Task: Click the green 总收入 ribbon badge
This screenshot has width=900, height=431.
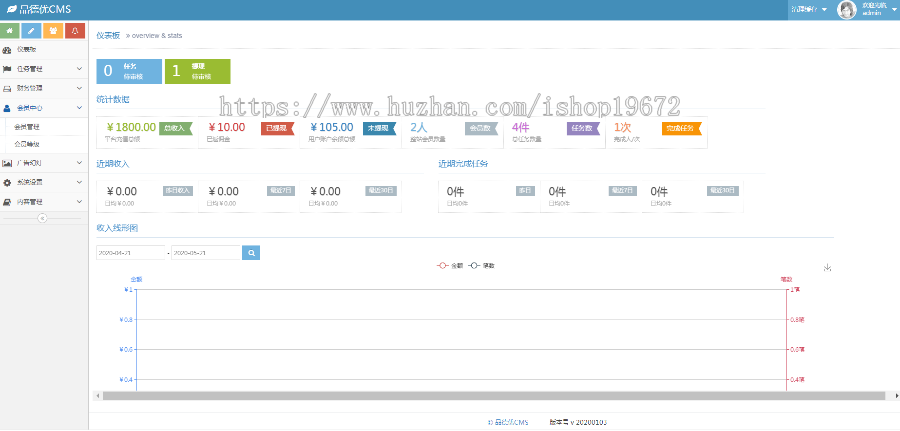Action: (176, 128)
